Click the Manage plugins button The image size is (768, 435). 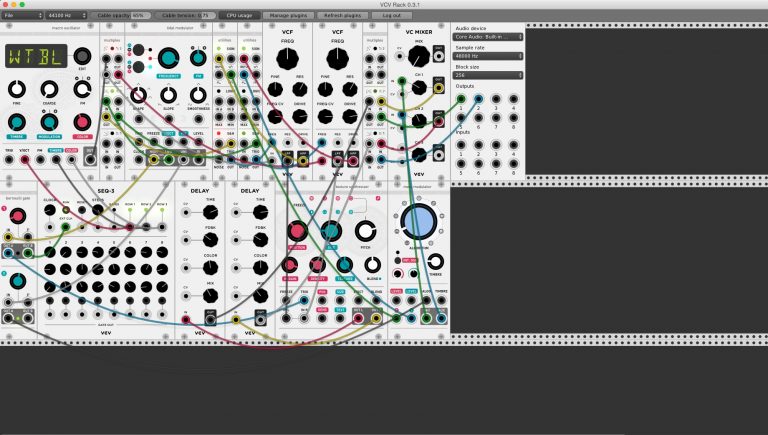tap(288, 15)
